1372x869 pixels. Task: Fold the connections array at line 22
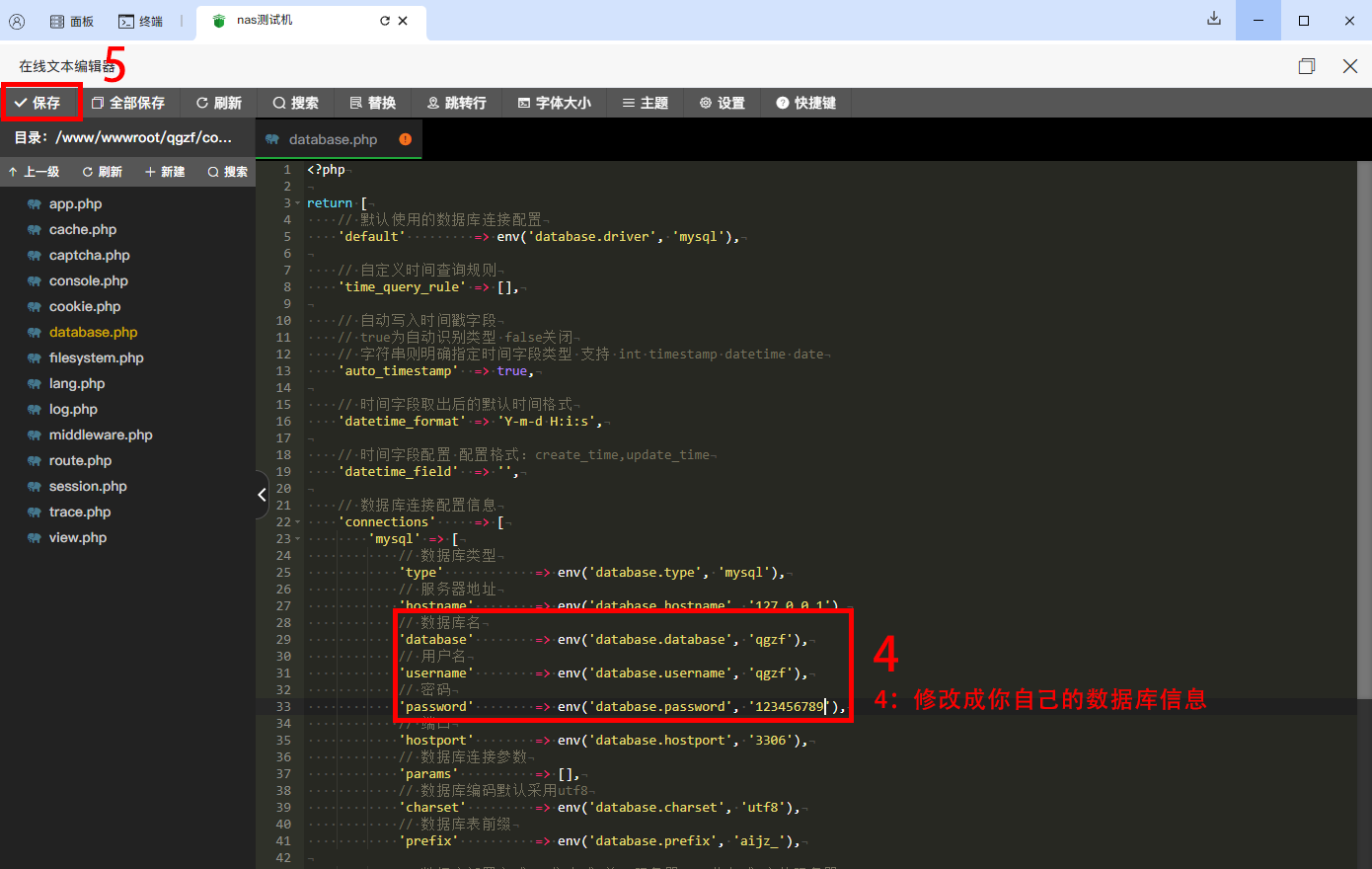pos(298,522)
